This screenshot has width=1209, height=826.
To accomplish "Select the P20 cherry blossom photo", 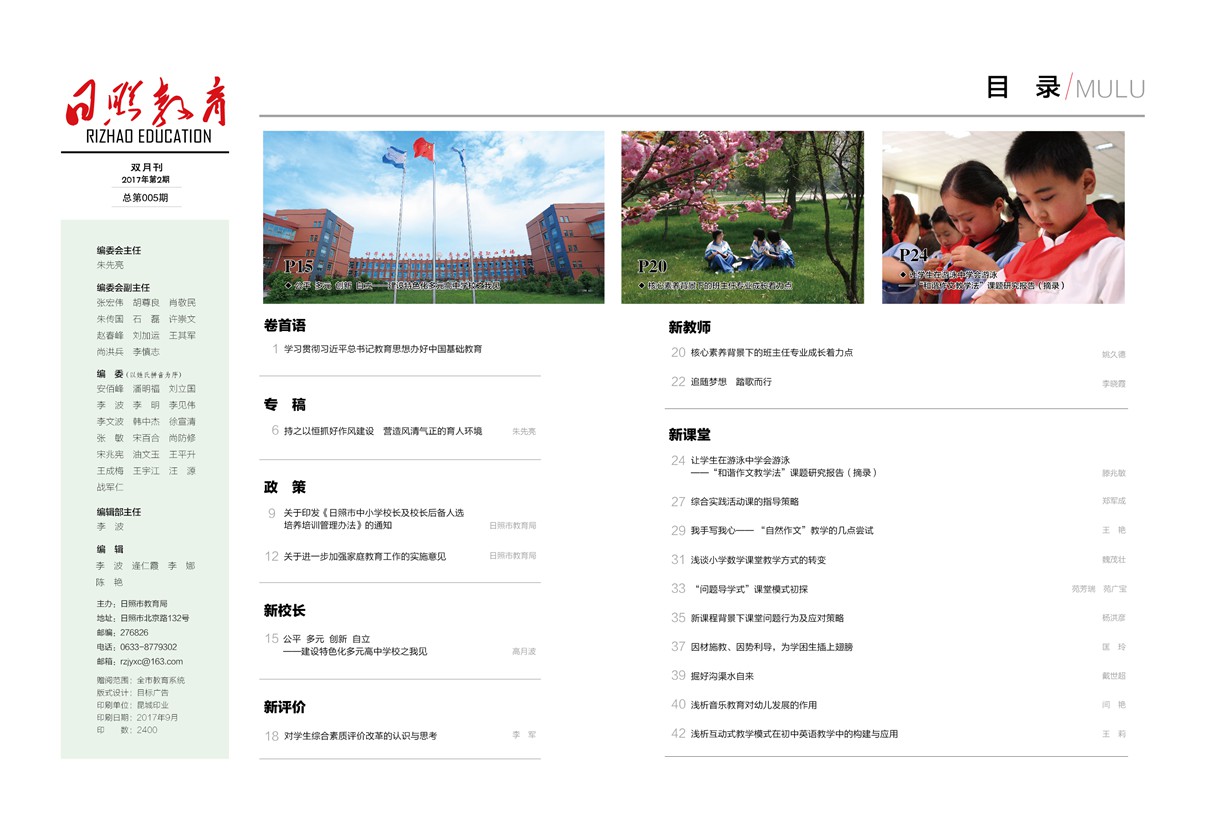I will (743, 217).
